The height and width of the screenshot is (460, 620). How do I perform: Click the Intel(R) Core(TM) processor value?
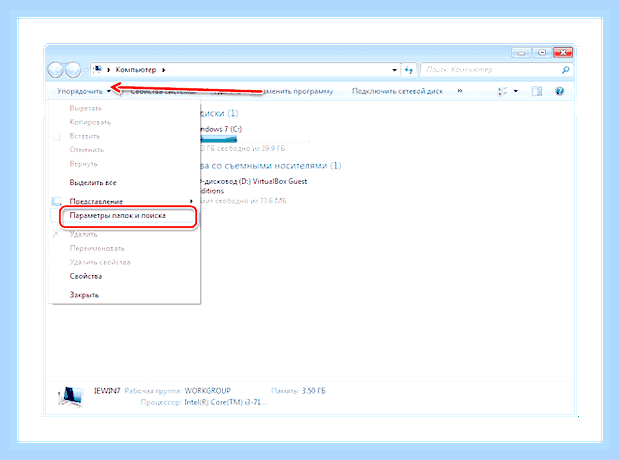pyautogui.click(x=226, y=402)
